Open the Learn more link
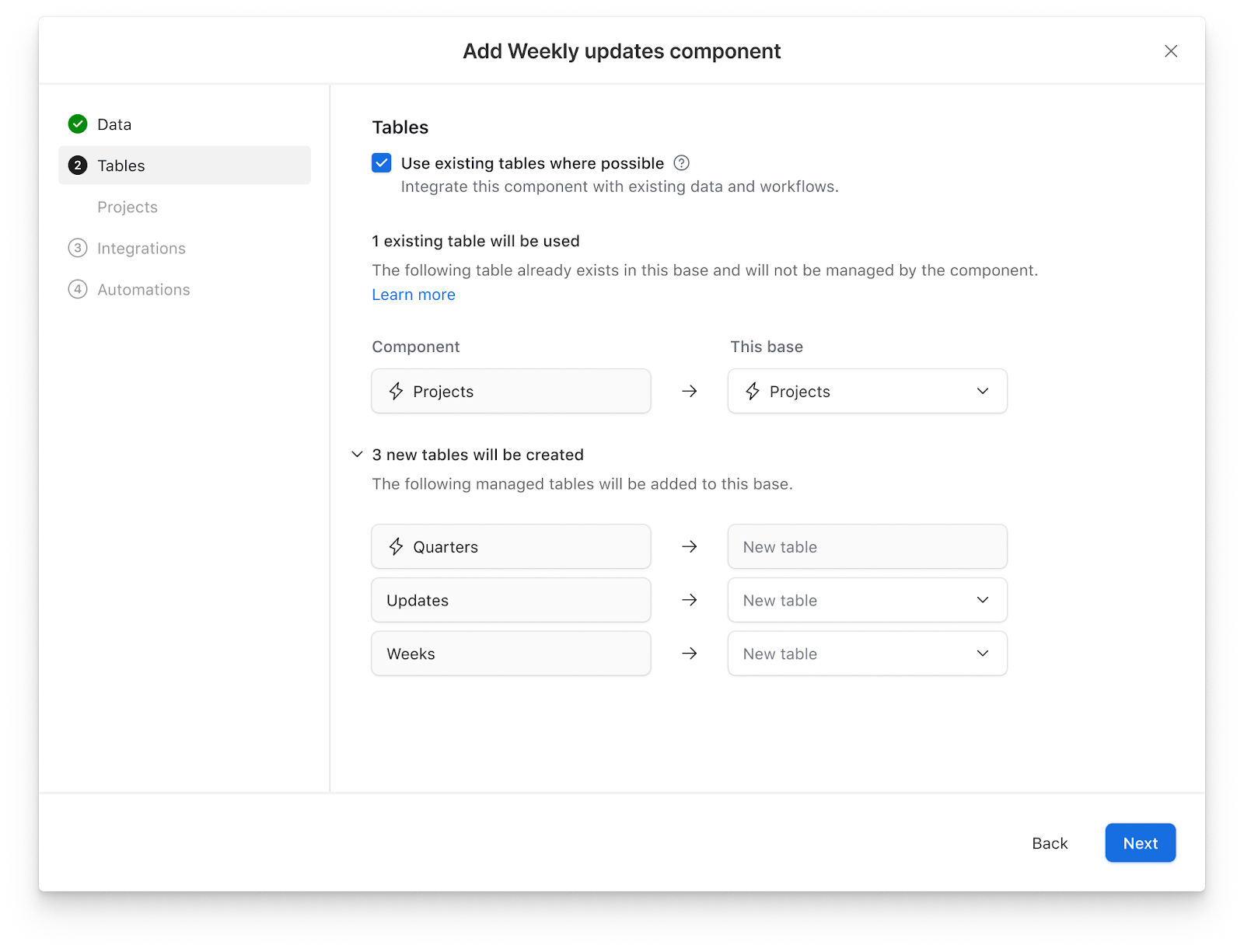This screenshot has width=1244, height=952. (414, 295)
